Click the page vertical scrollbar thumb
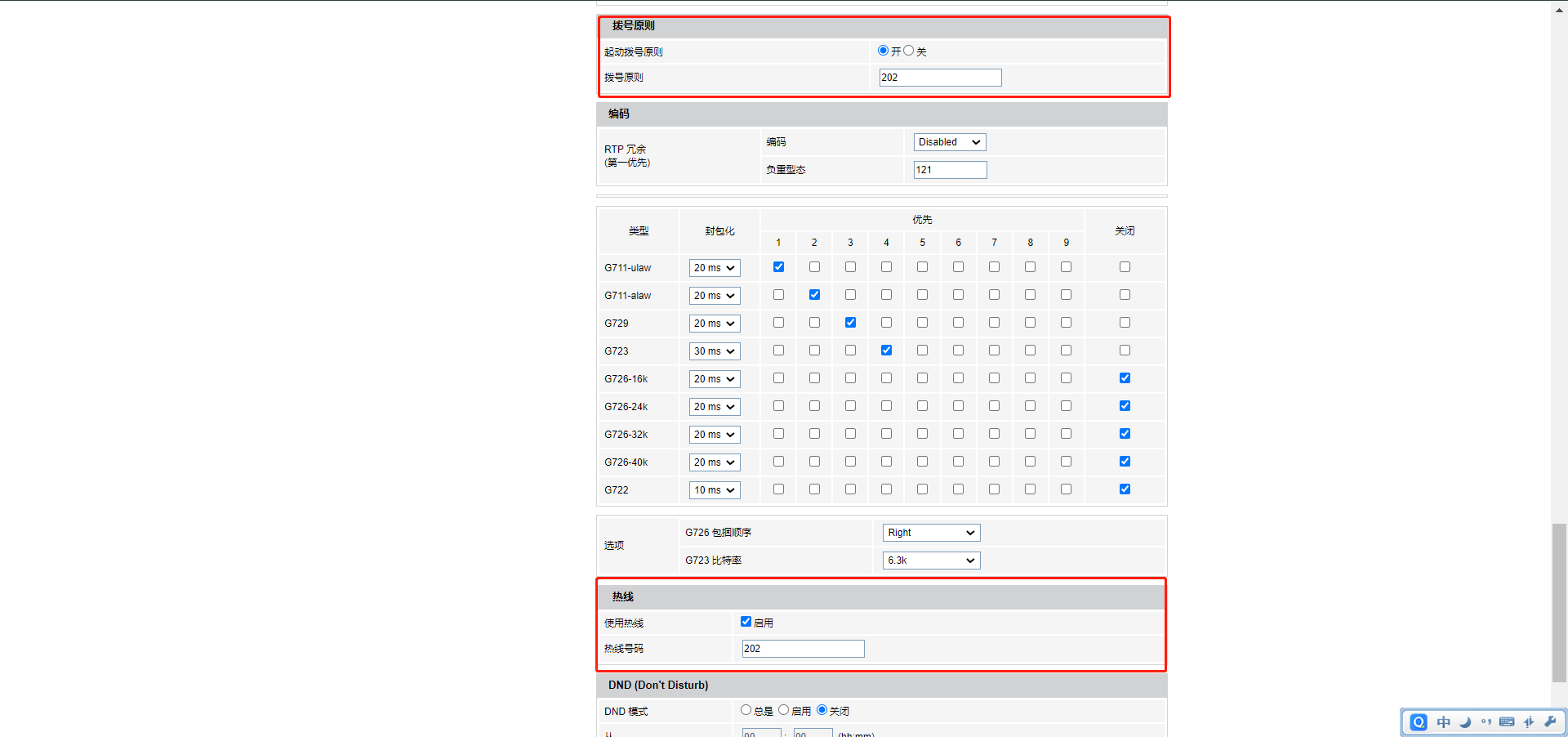This screenshot has width=1568, height=737. (x=1559, y=601)
